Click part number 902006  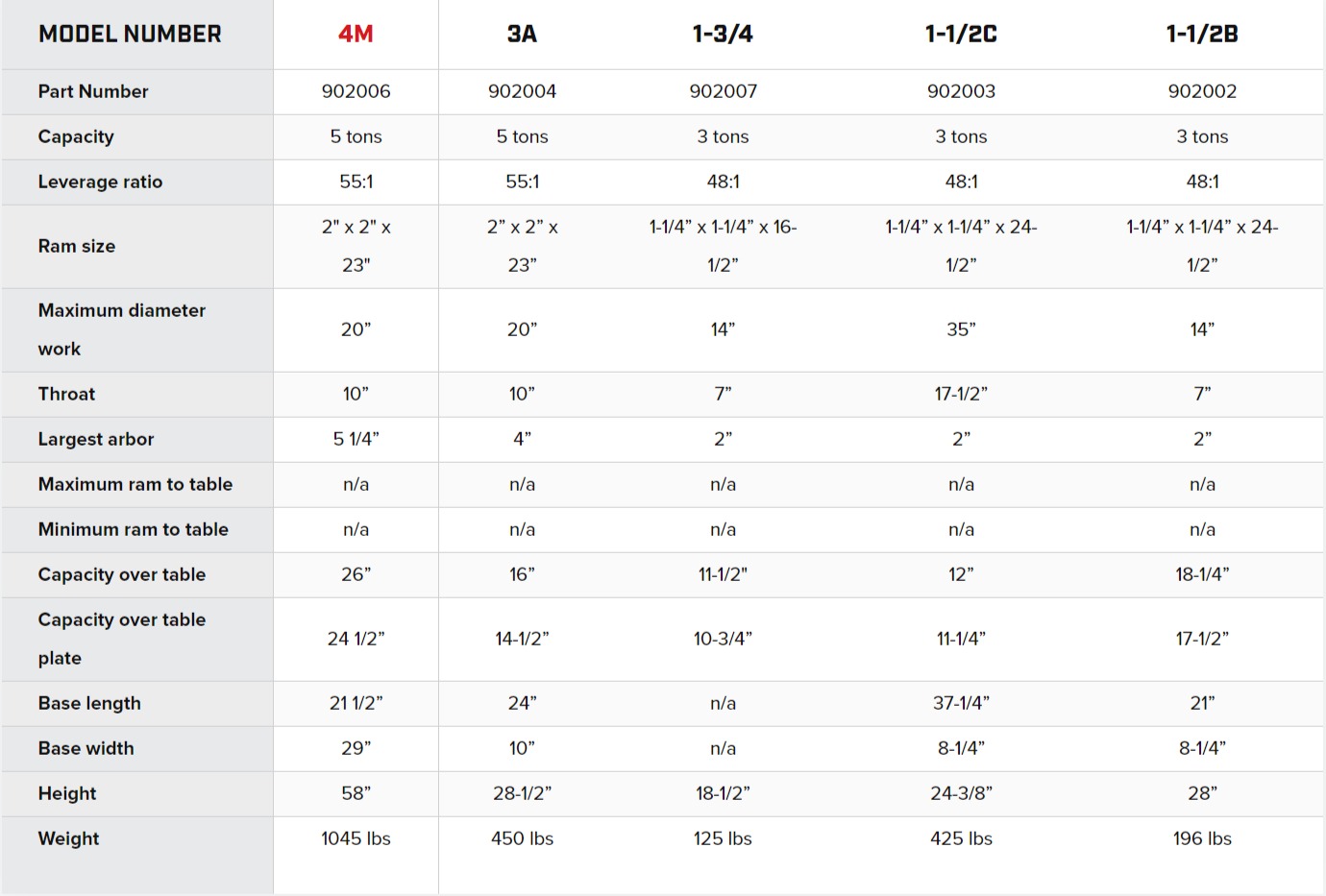coord(356,91)
